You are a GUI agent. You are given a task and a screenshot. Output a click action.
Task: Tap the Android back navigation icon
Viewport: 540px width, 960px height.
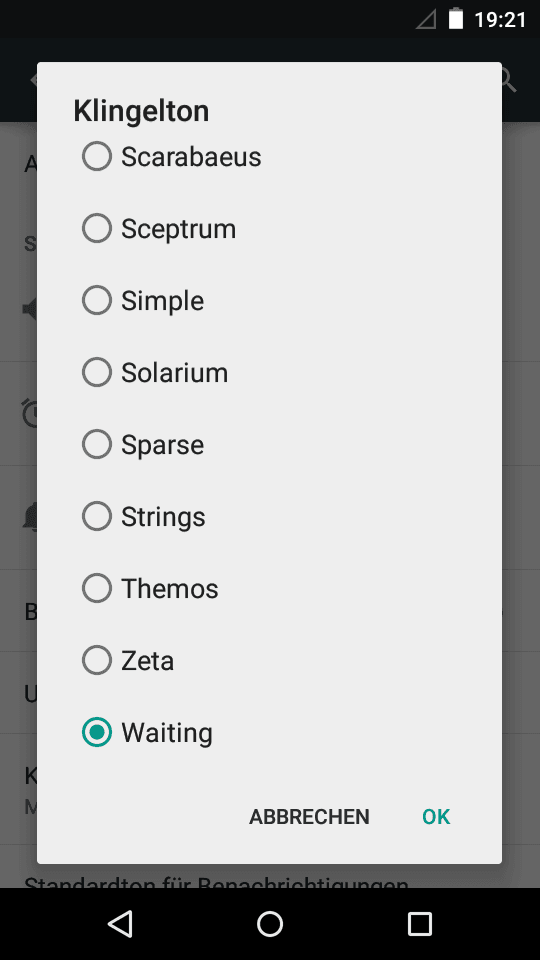click(x=120, y=924)
